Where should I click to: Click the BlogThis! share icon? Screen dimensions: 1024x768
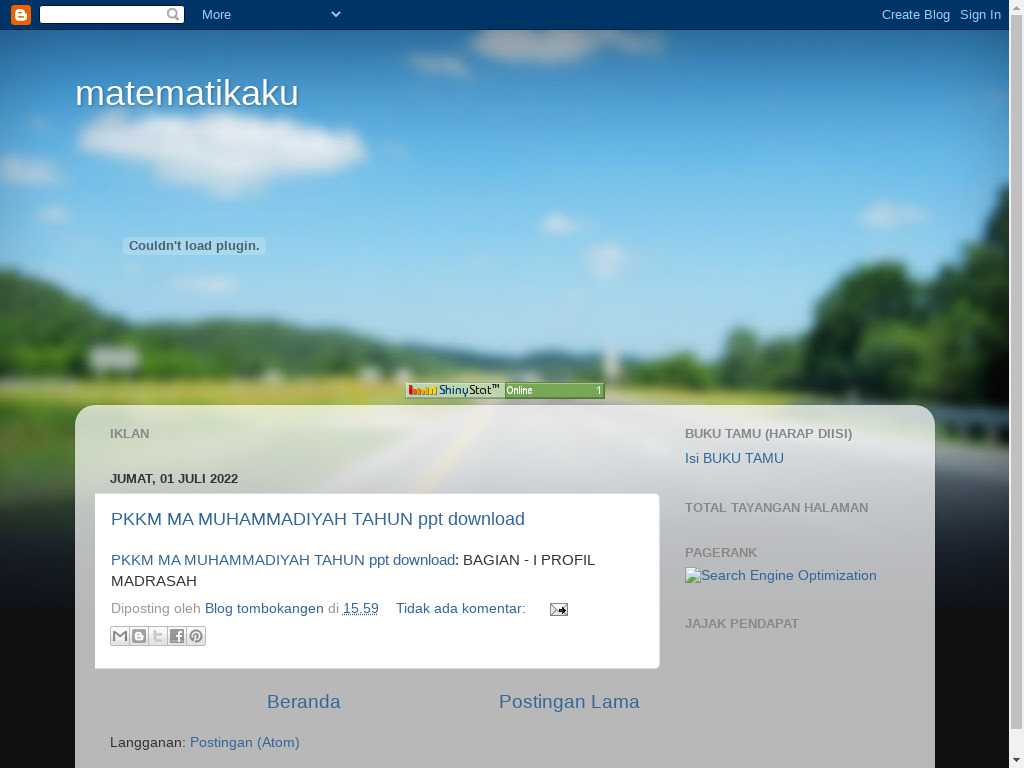[139, 636]
